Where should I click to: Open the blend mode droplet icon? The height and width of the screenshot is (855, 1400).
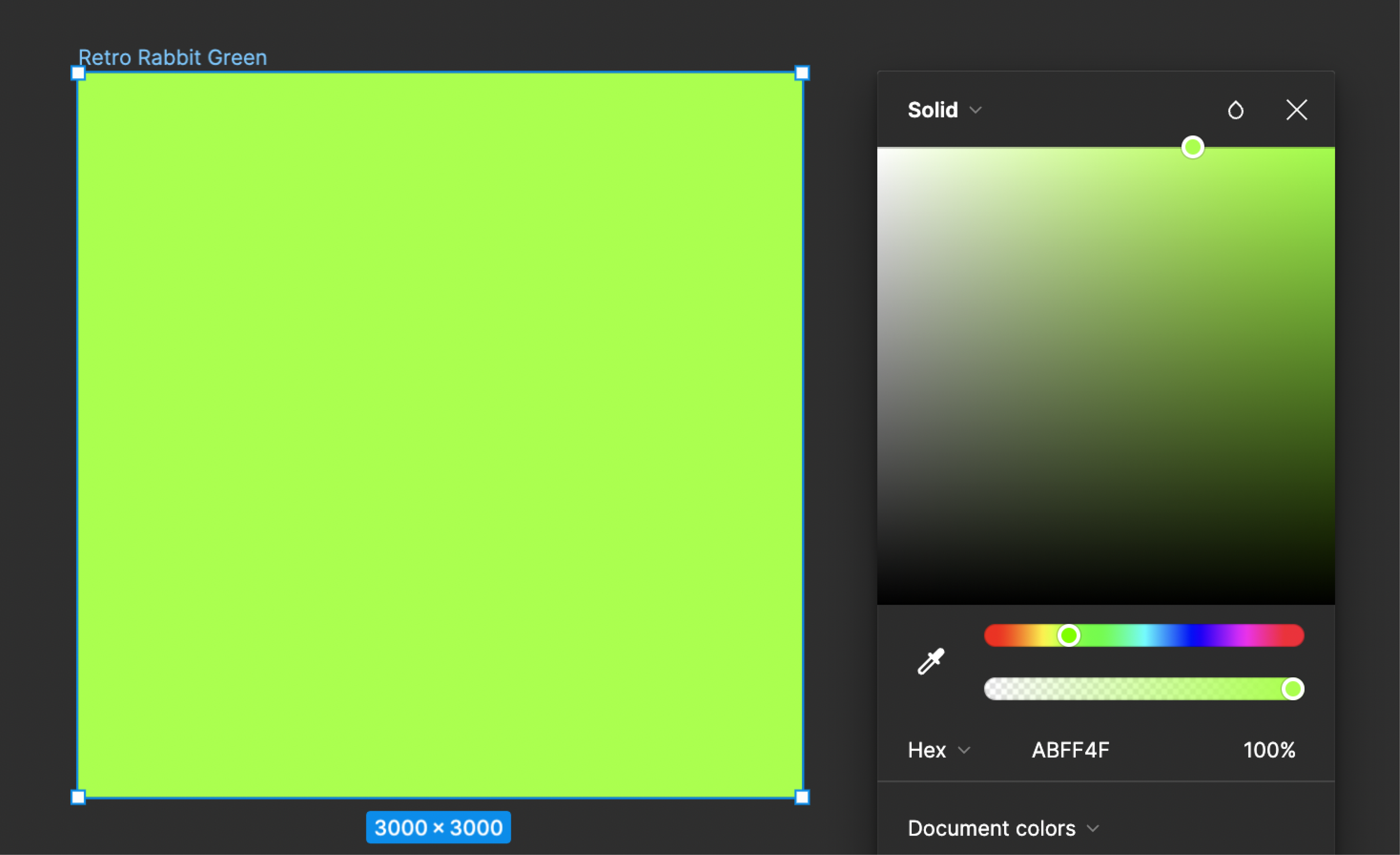[1235, 110]
